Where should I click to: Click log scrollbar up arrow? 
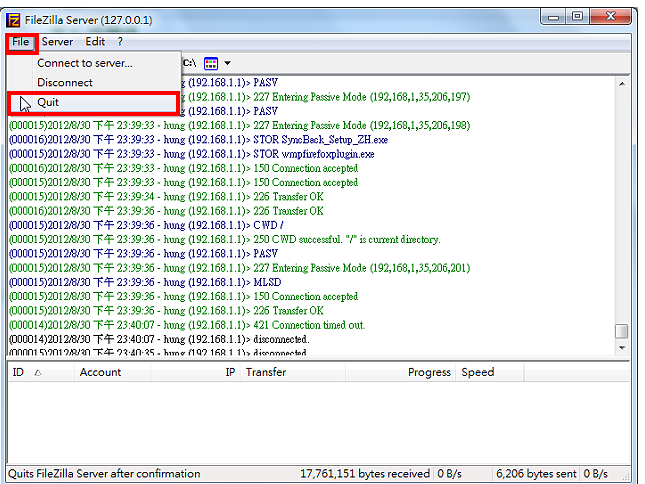coord(622,84)
